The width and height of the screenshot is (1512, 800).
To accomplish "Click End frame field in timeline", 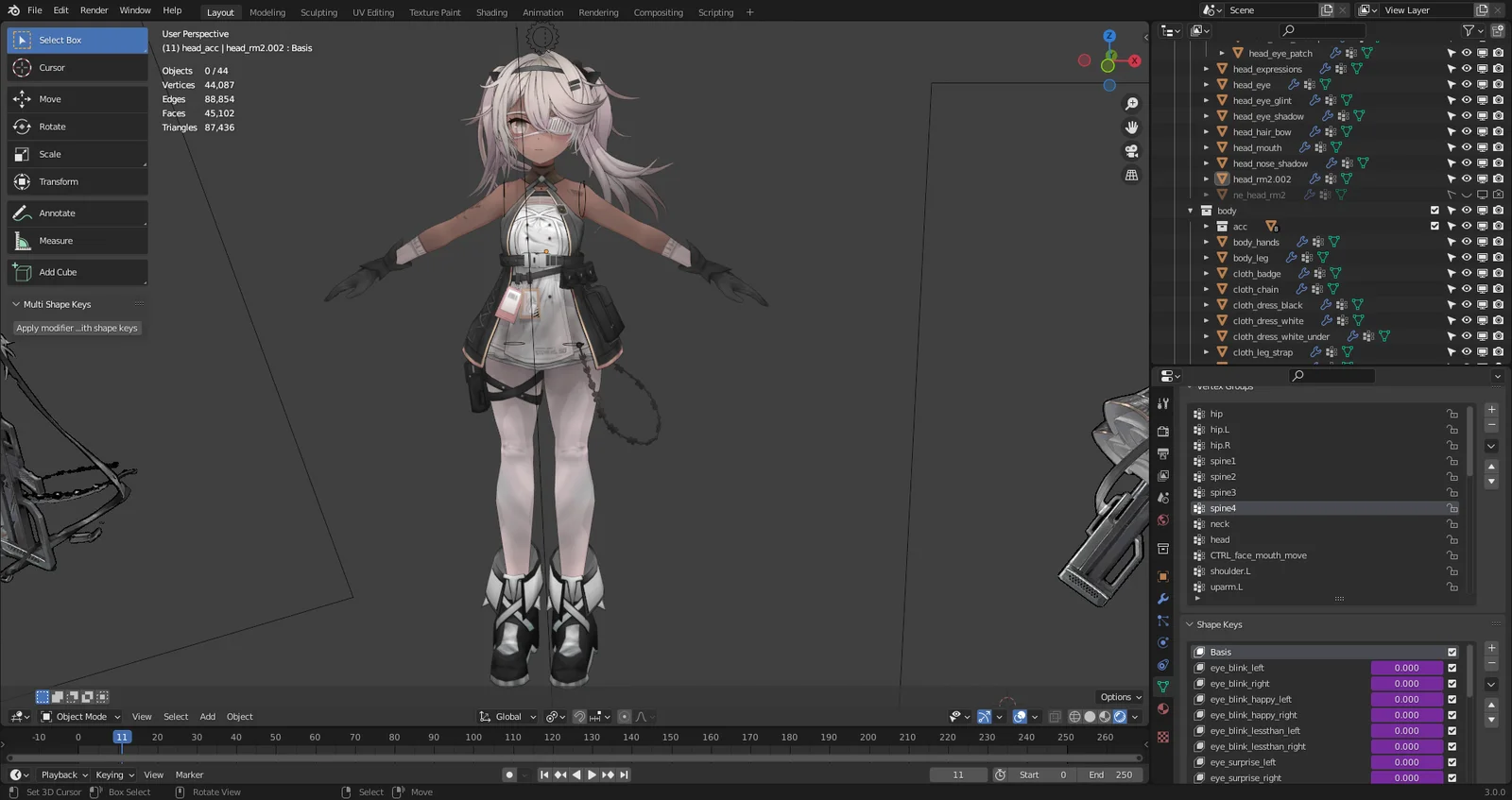I will (1109, 774).
